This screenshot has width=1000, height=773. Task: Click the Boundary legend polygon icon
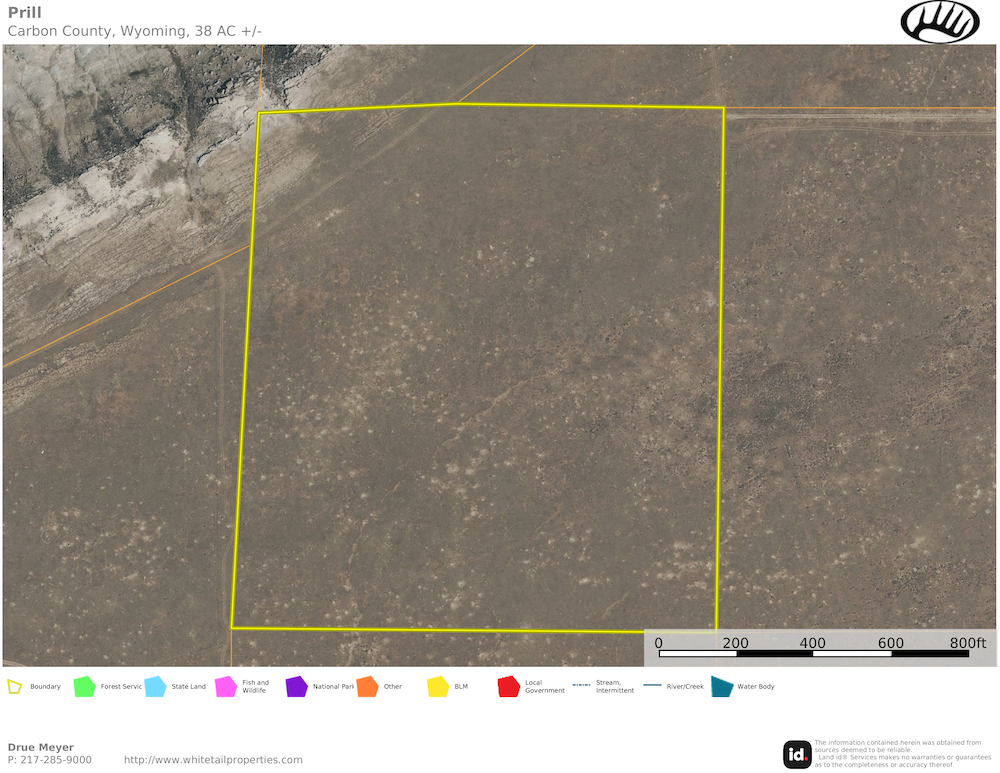point(14,687)
